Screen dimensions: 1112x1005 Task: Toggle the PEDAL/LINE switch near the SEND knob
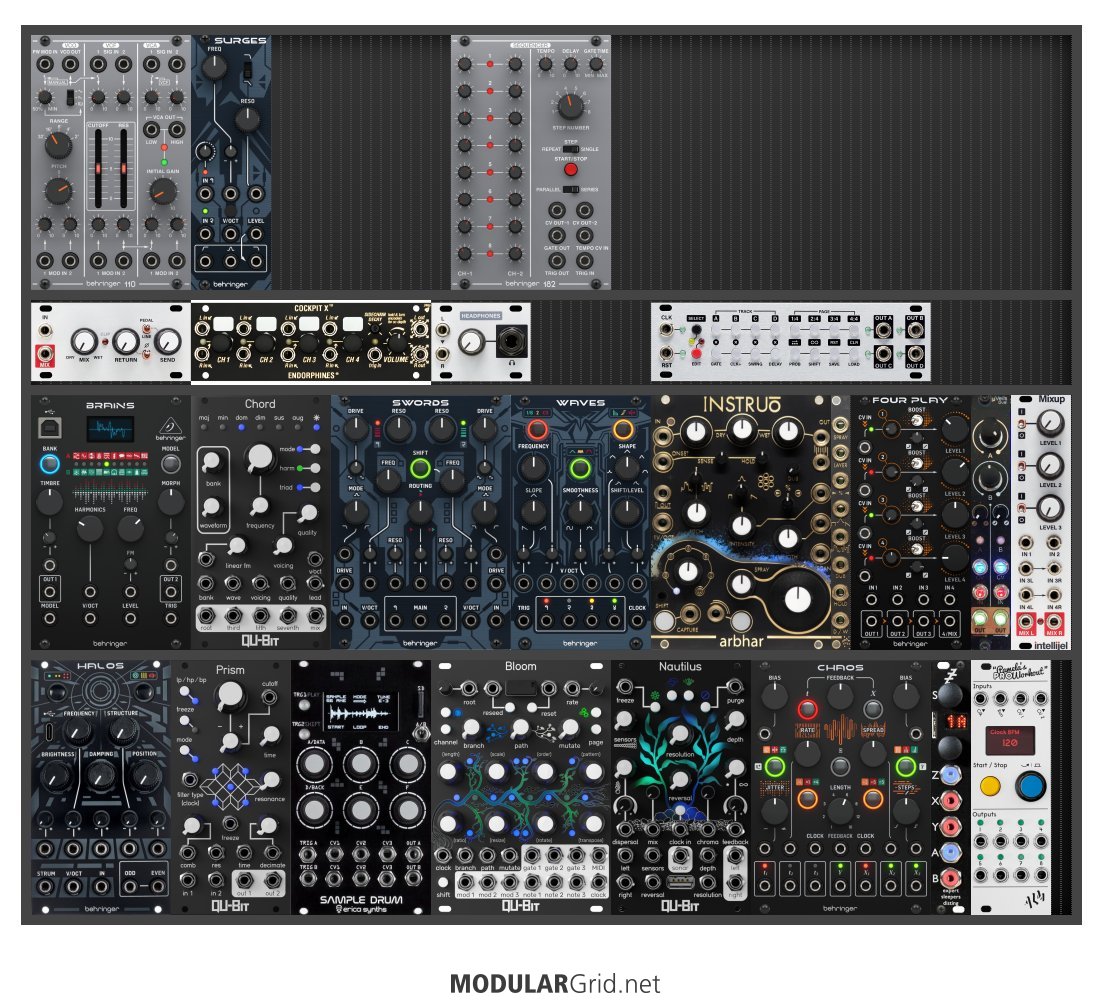click(146, 328)
